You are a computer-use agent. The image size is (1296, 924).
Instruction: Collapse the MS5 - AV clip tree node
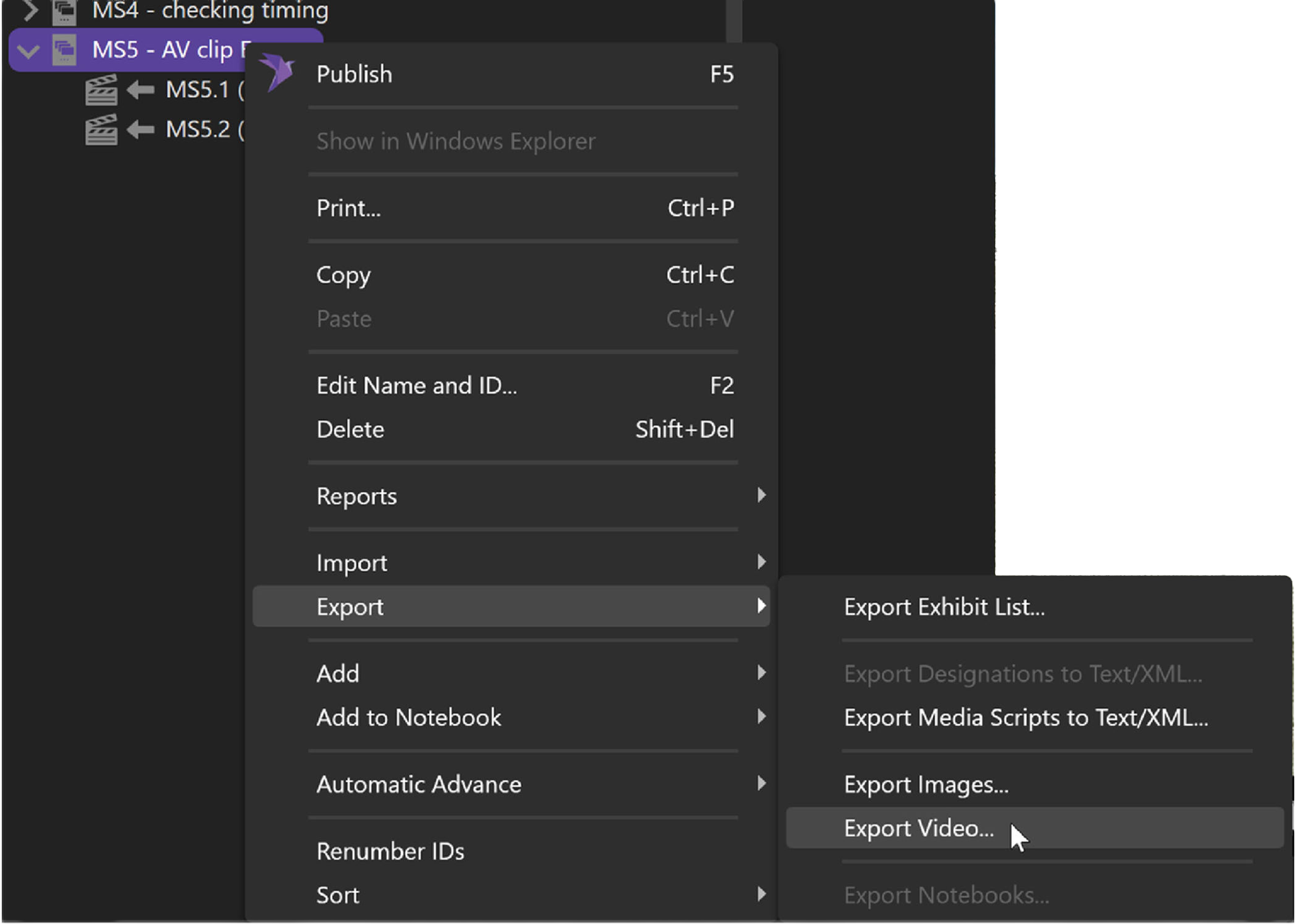(x=28, y=50)
